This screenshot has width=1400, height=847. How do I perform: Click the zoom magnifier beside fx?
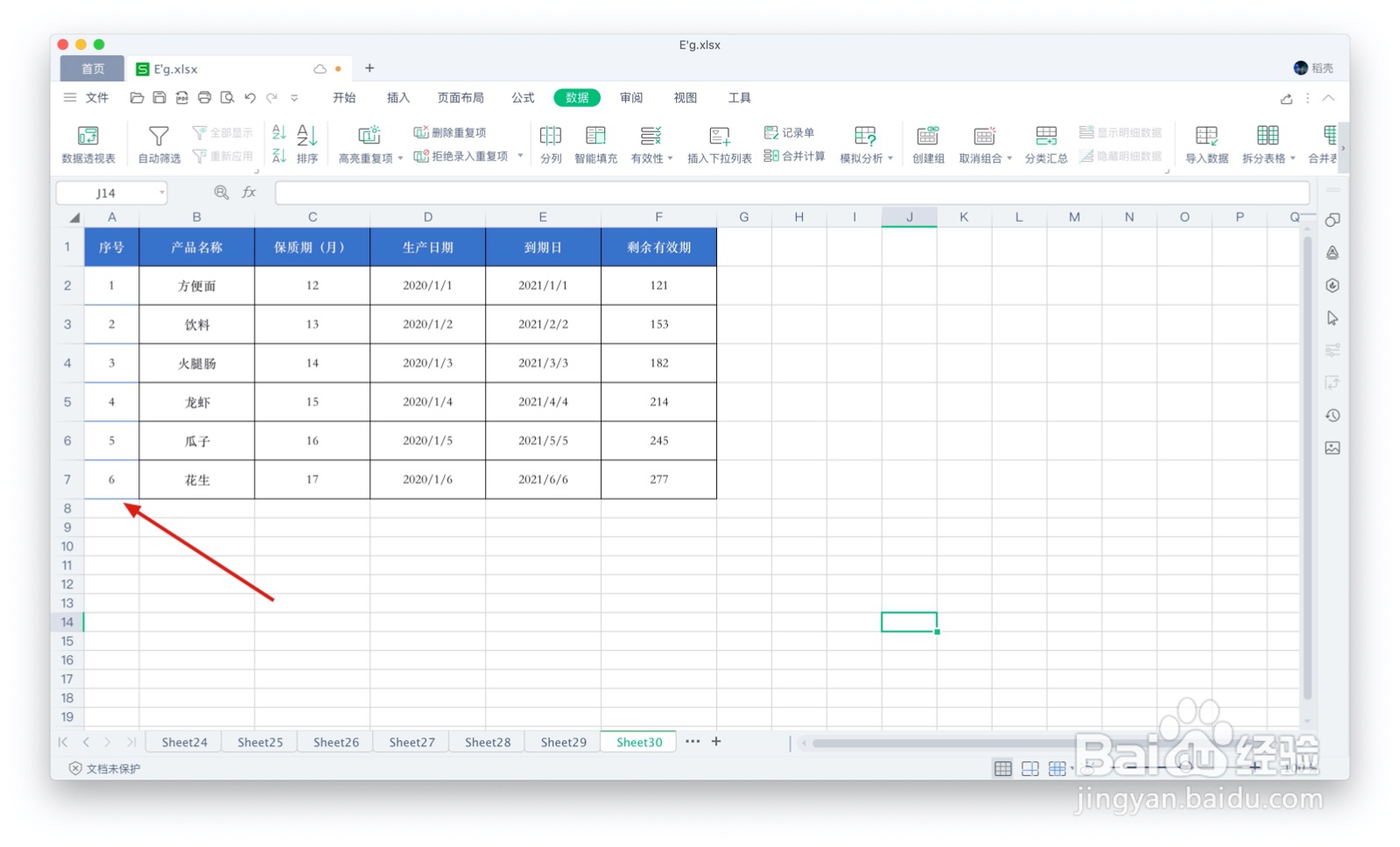coord(222,192)
